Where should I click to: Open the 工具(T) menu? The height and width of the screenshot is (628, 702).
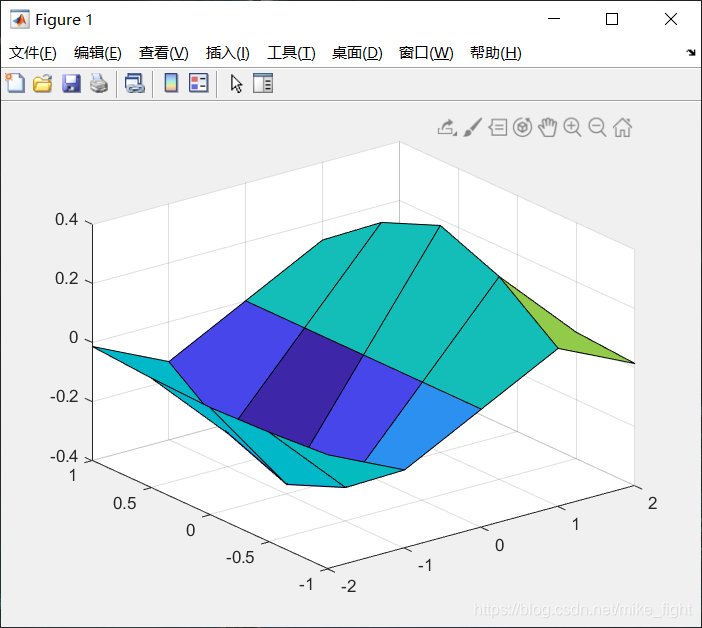coord(291,53)
